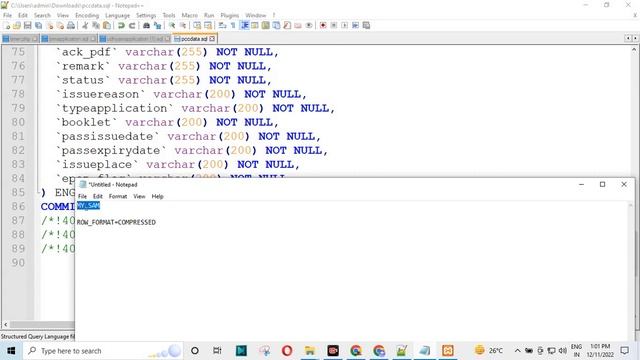Click the `passexpirydate` column line
640x360 pixels.
tap(191, 151)
